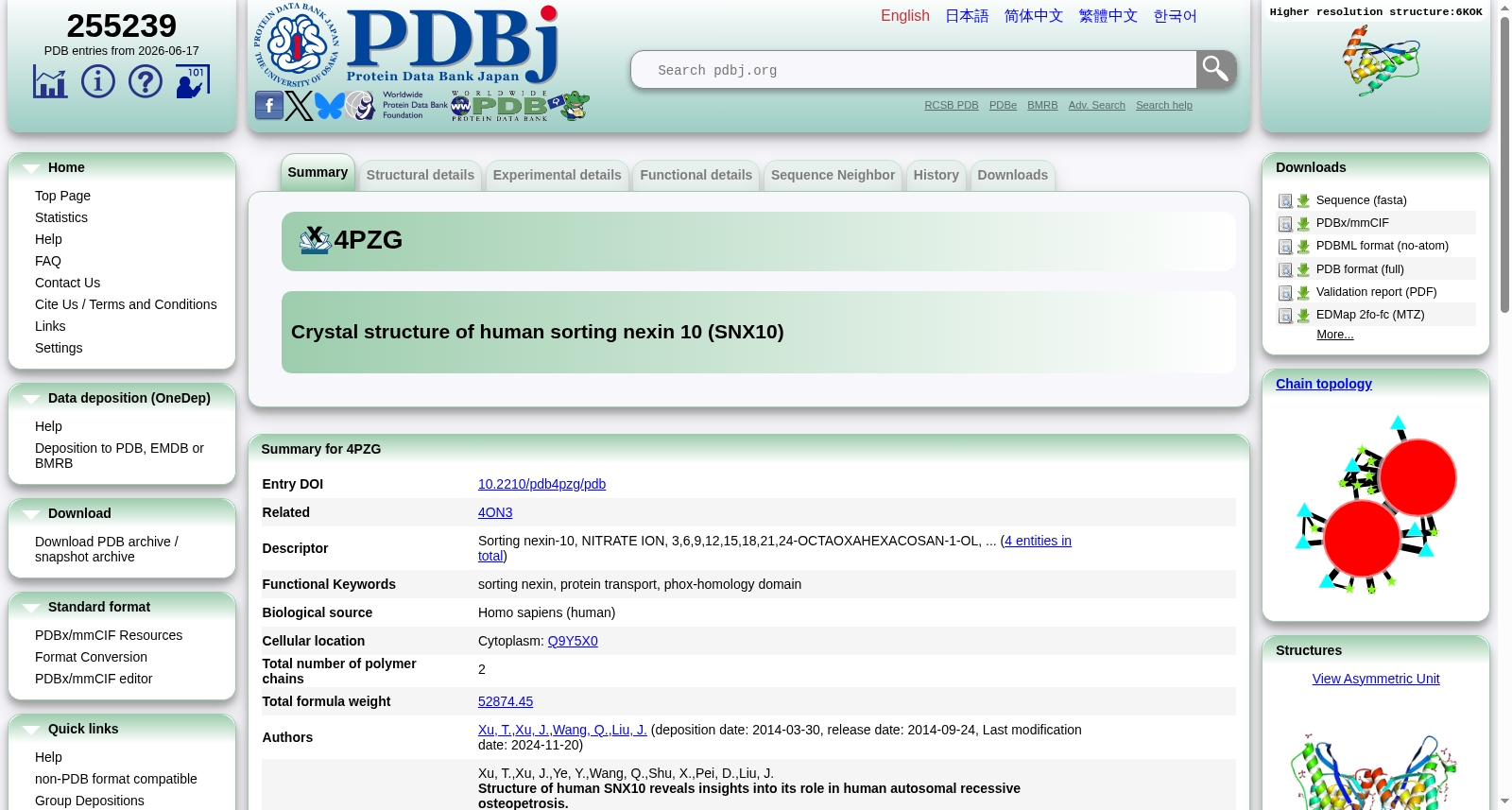1512x810 pixels.
Task: Collapse the Data deposition (OneDep) section
Action: (31, 399)
